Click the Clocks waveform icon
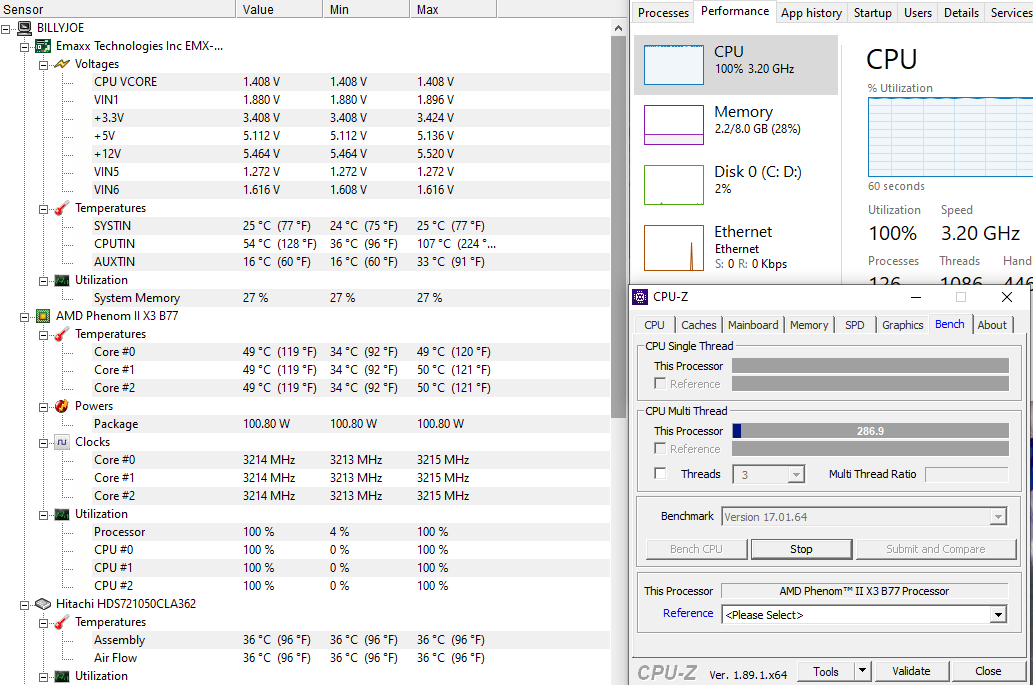Viewport: 1033px width, 685px height. [x=62, y=442]
